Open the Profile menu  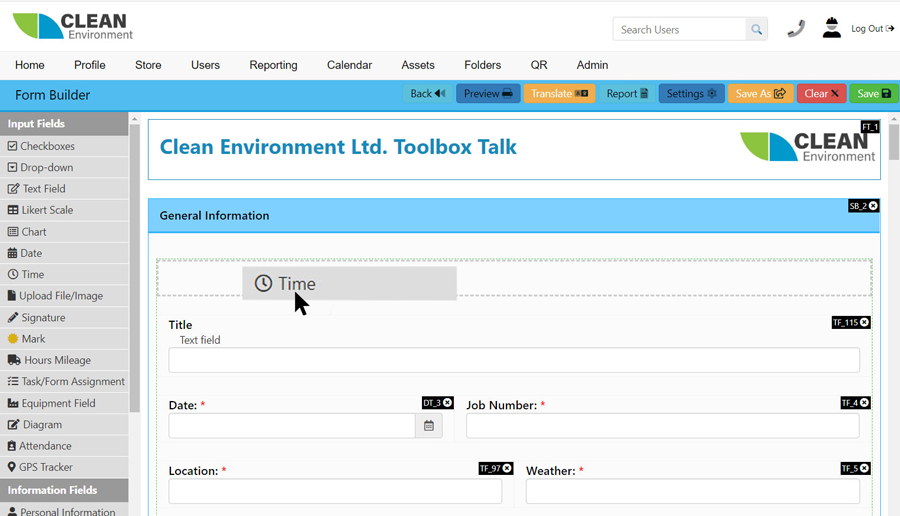pyautogui.click(x=90, y=65)
